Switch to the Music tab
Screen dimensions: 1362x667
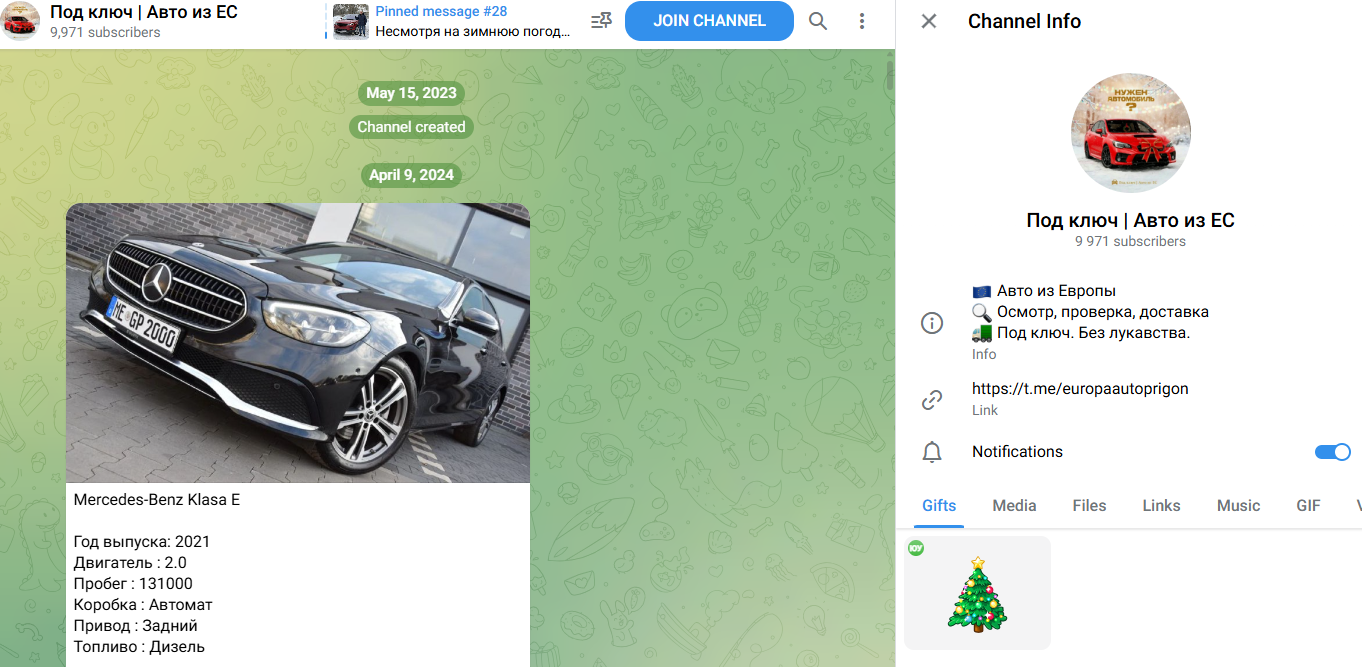(x=1238, y=506)
